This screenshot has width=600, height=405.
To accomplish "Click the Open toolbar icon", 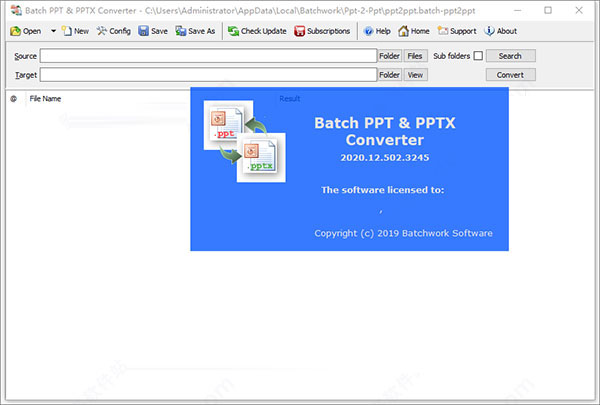I will 25,31.
